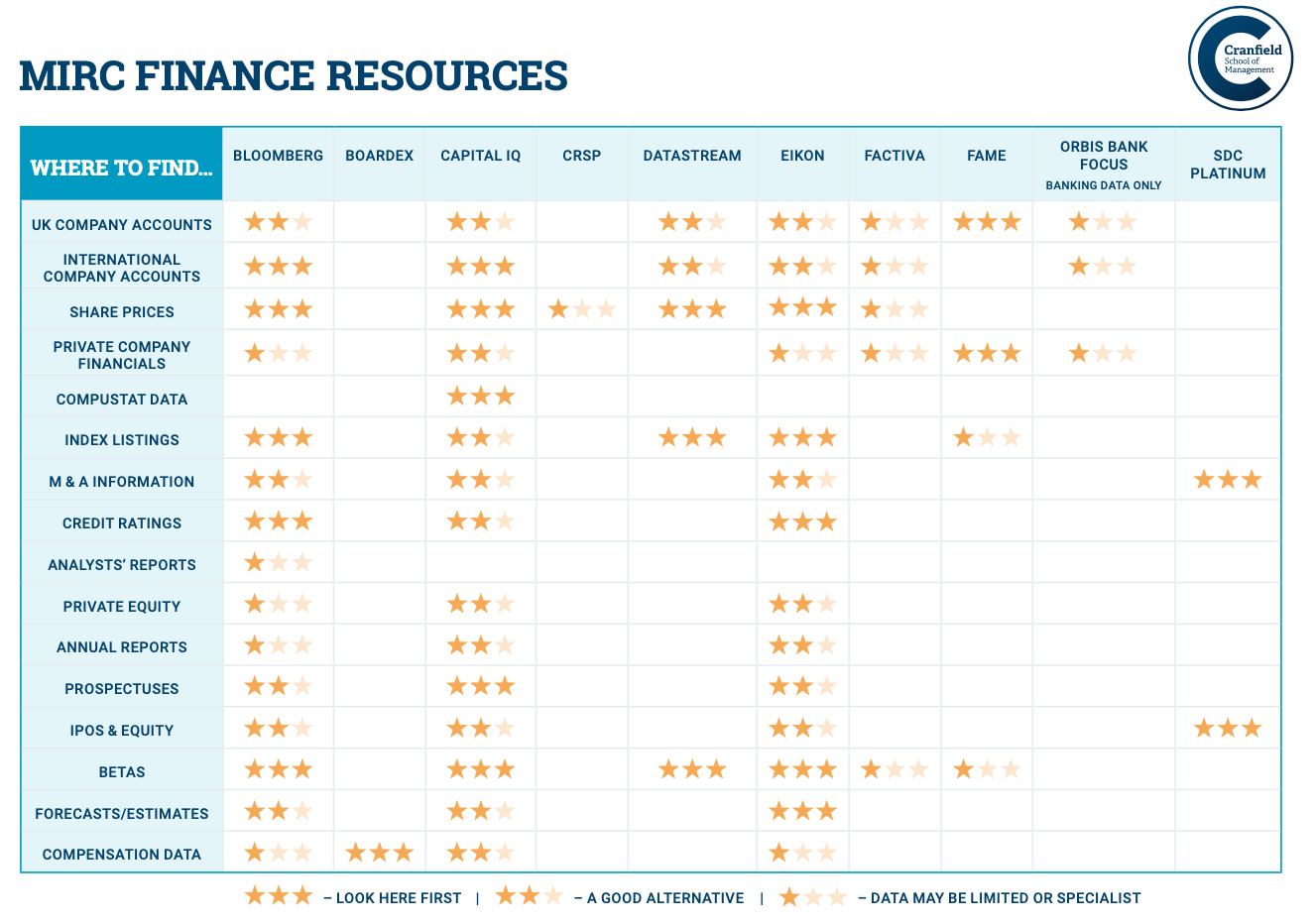This screenshot has width=1316, height=923.
Task: Select the Prospectuses row label
Action: 122,689
